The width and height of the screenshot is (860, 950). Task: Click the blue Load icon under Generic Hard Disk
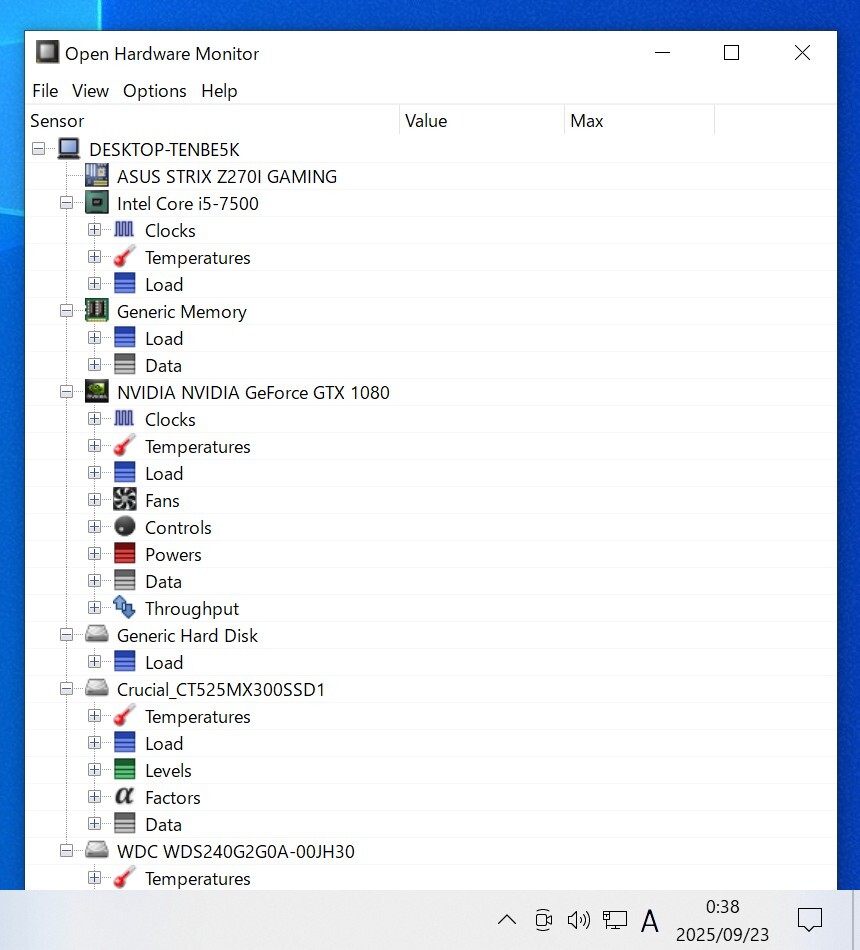pyautogui.click(x=124, y=662)
